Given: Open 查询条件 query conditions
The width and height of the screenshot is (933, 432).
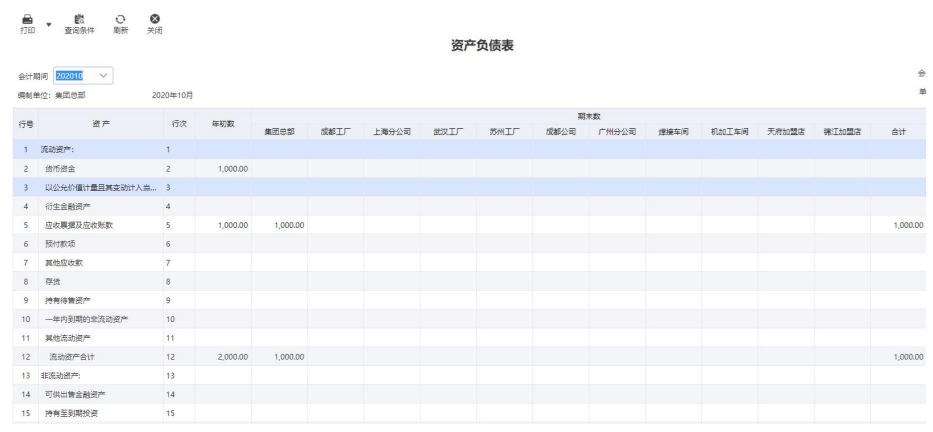Looking at the screenshot, I should click(79, 22).
